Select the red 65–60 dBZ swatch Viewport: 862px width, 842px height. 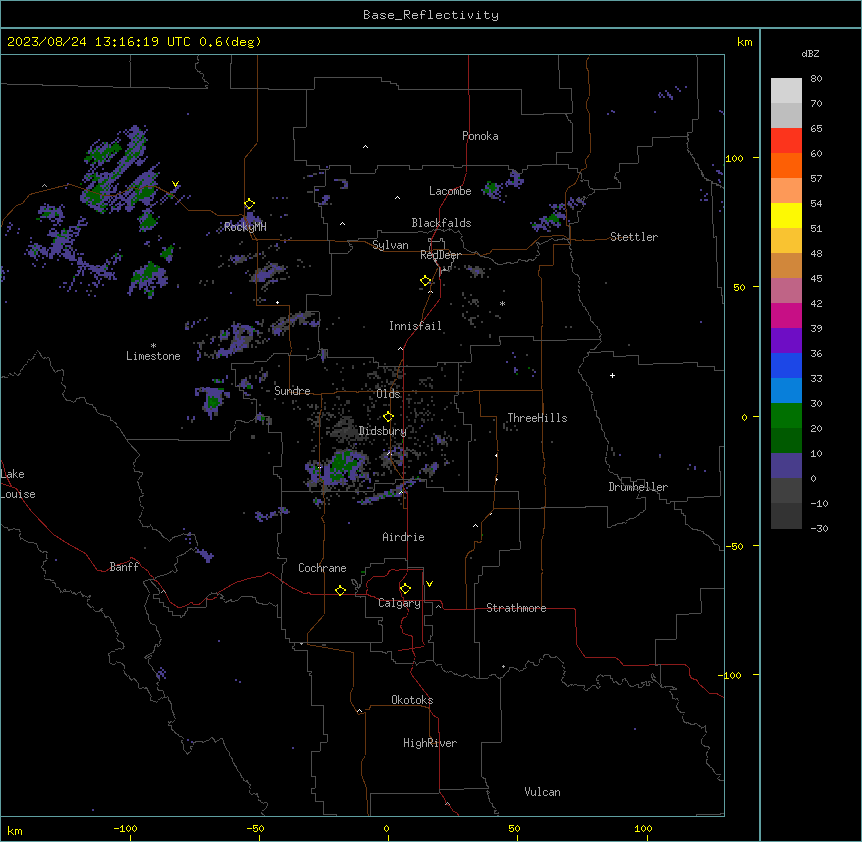pyautogui.click(x=786, y=140)
